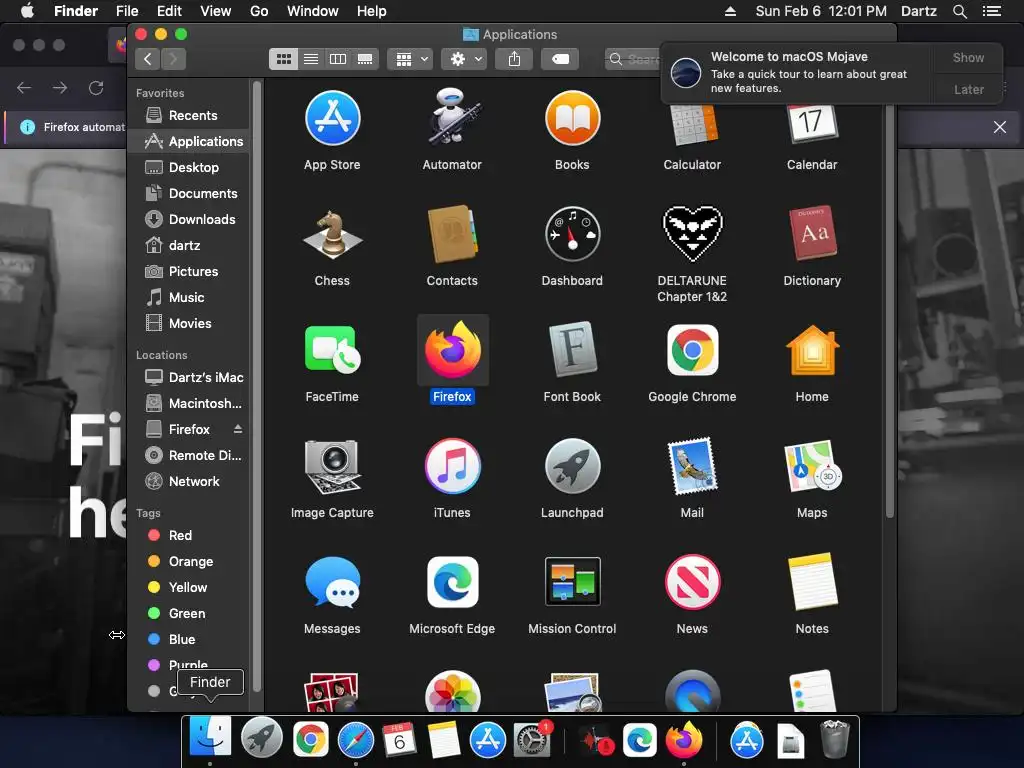Click reload button in Firefox window
The image size is (1024, 768).
(96, 88)
